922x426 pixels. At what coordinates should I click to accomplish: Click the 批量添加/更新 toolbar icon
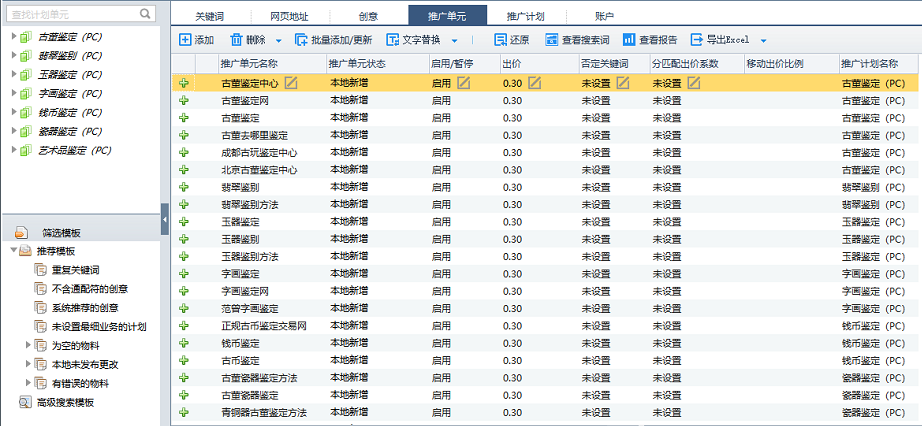(302, 40)
